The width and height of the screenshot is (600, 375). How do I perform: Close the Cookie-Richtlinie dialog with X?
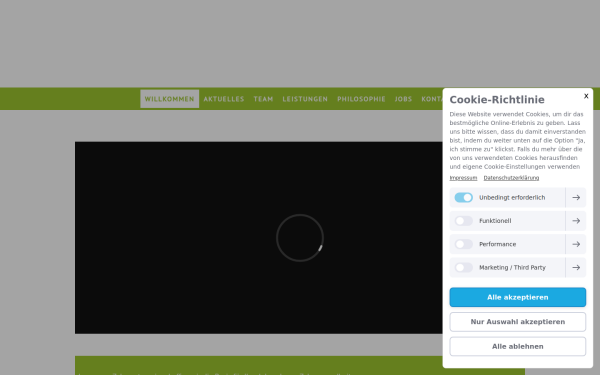586,96
